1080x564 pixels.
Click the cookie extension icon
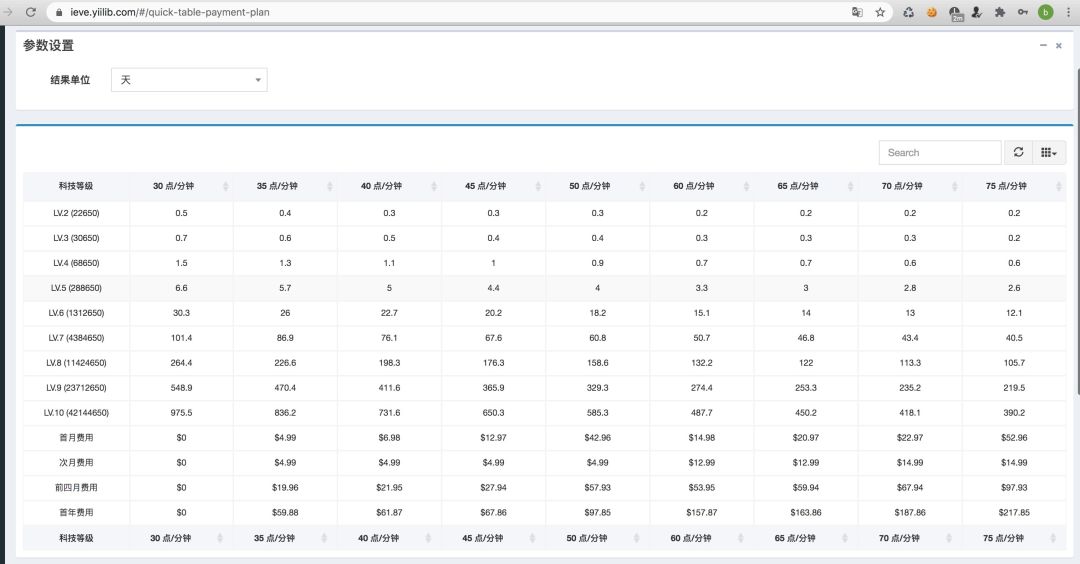point(932,12)
